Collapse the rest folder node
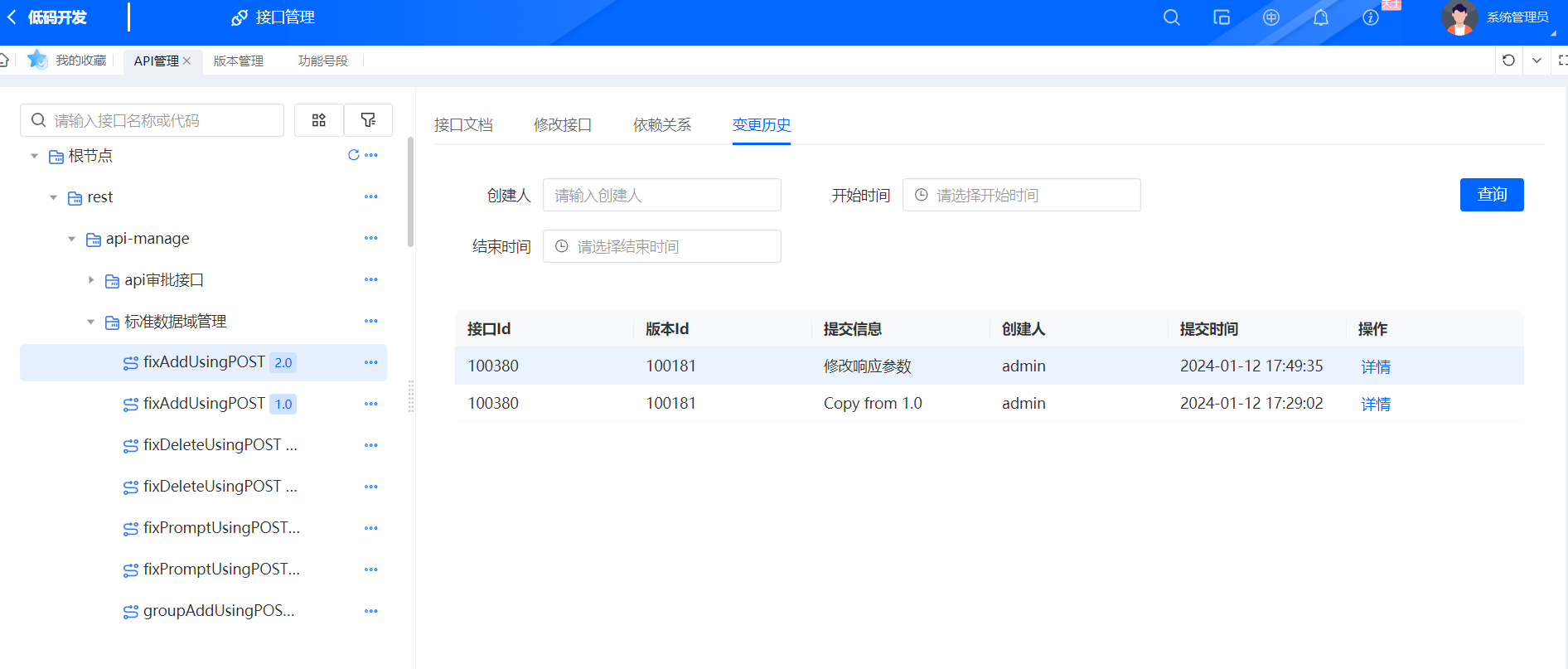 tap(53, 197)
